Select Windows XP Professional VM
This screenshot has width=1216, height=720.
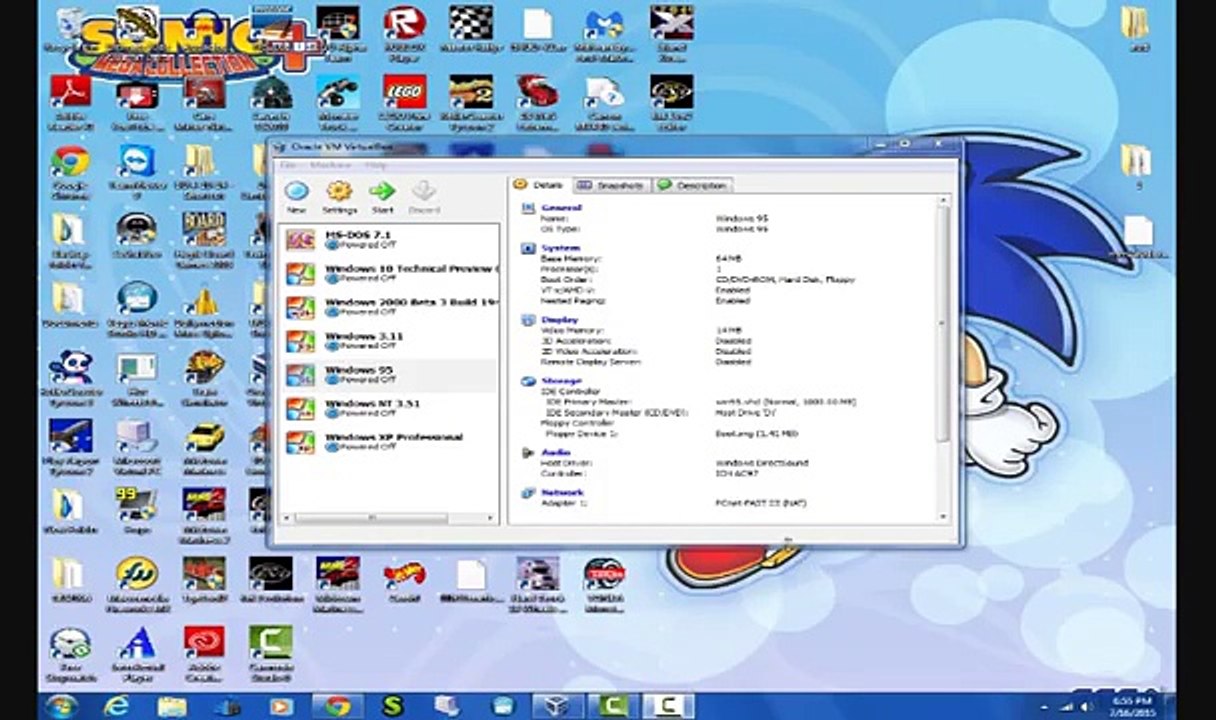pos(388,441)
